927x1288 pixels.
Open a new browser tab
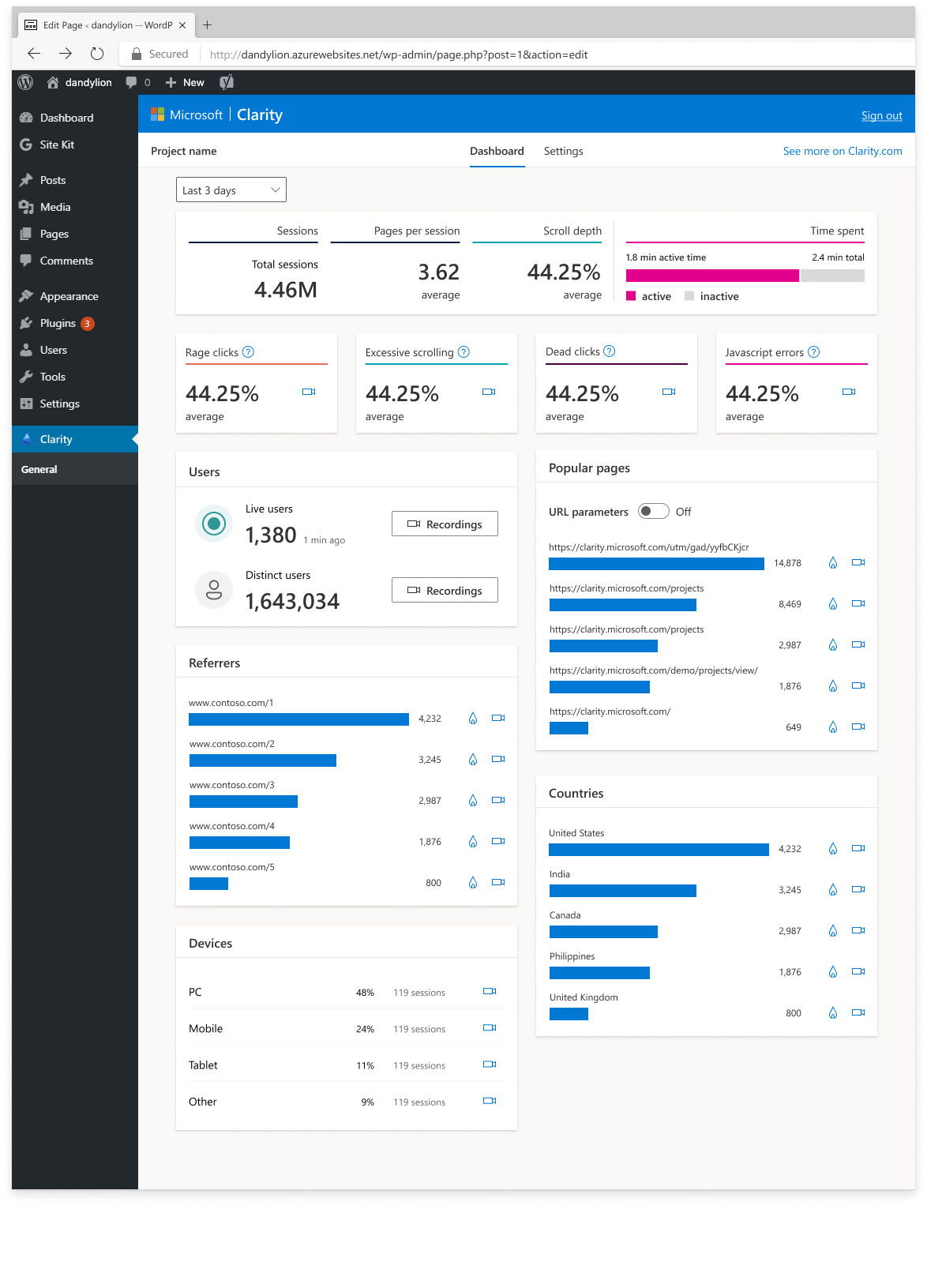(207, 25)
